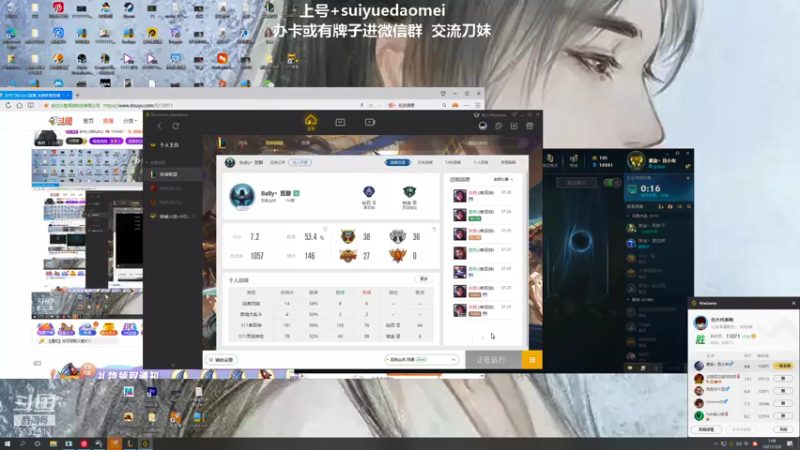Open the yellow hamburger menu button

532,360
